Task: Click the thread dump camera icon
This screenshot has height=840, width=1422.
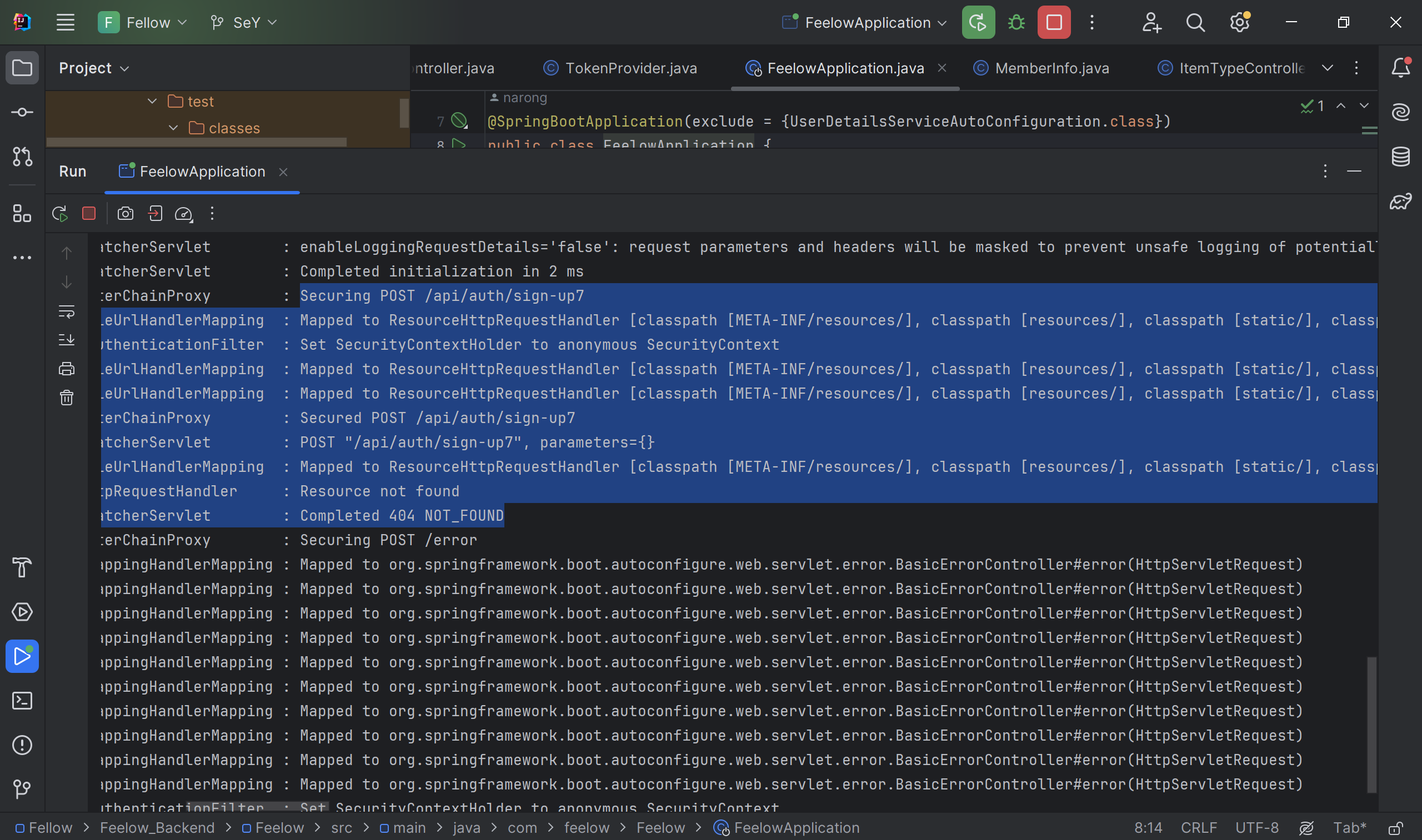Action: (x=125, y=213)
